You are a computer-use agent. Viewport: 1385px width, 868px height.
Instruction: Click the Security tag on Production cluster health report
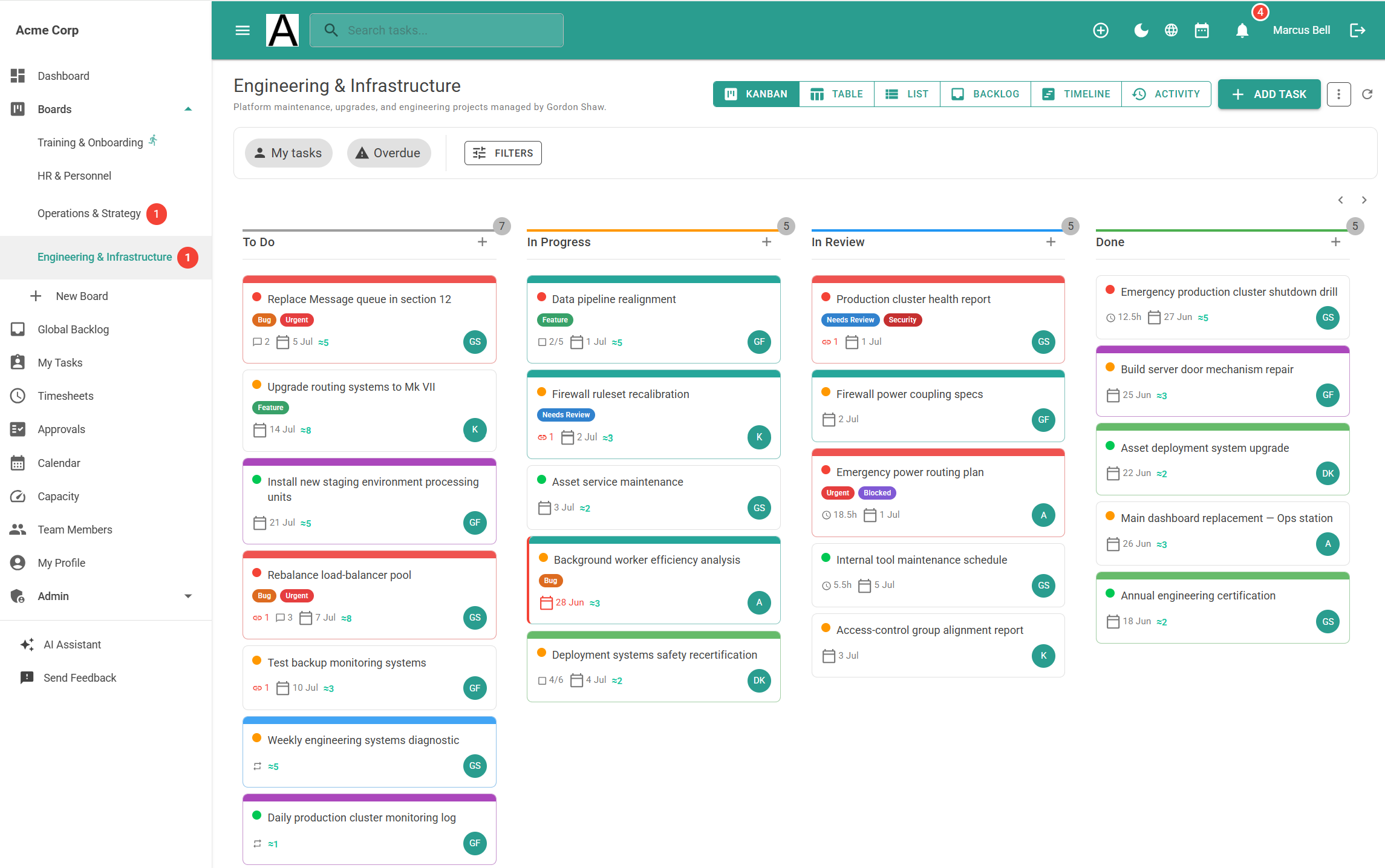(902, 320)
